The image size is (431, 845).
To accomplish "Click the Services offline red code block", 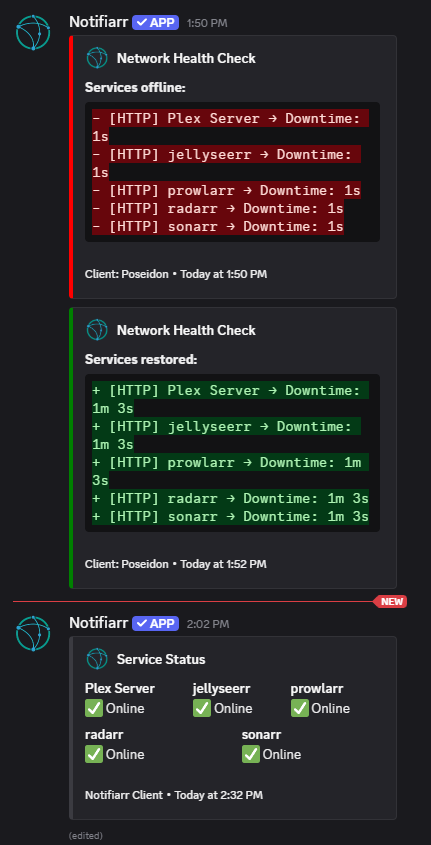I will coord(232,172).
